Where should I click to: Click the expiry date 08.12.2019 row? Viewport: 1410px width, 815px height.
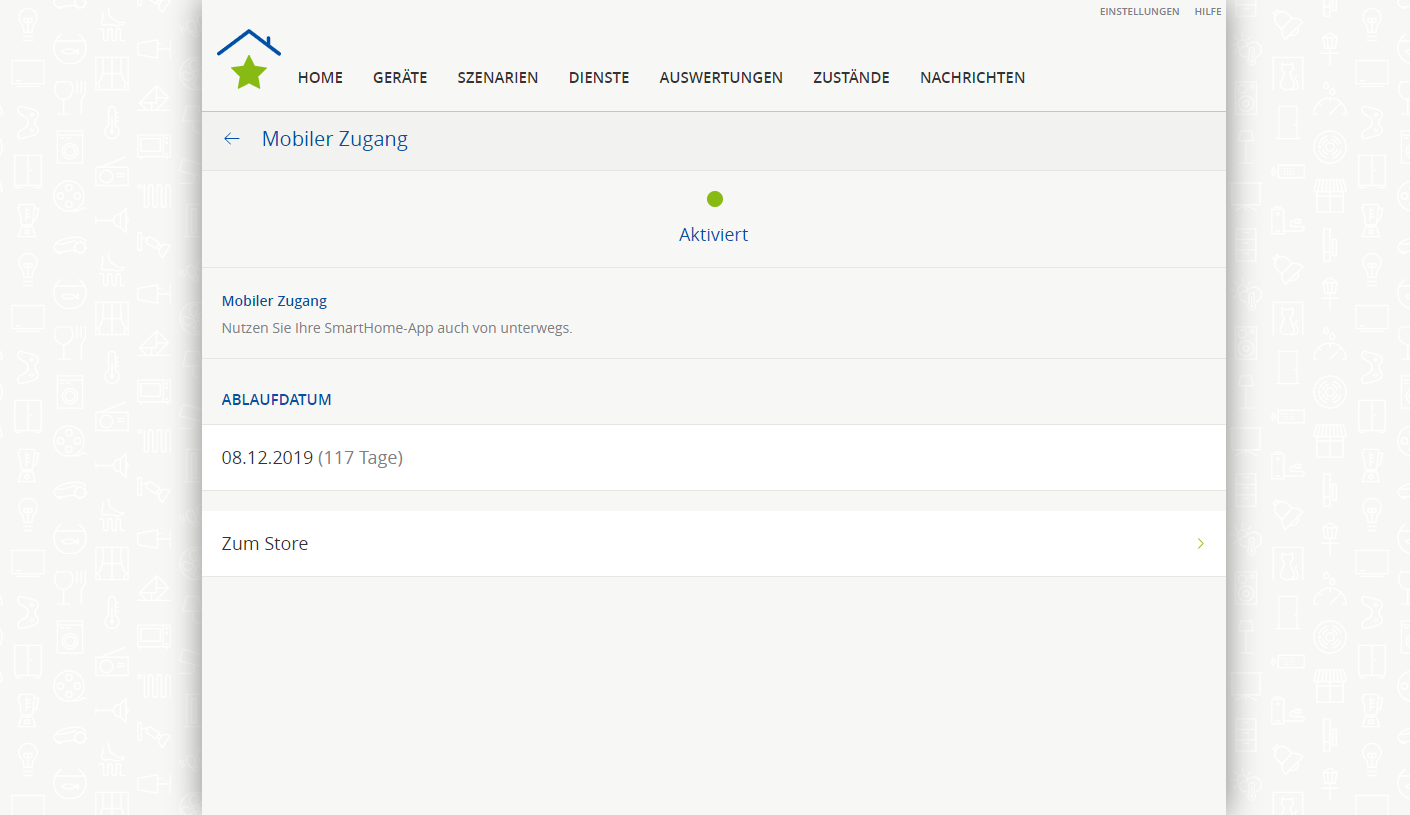click(312, 458)
